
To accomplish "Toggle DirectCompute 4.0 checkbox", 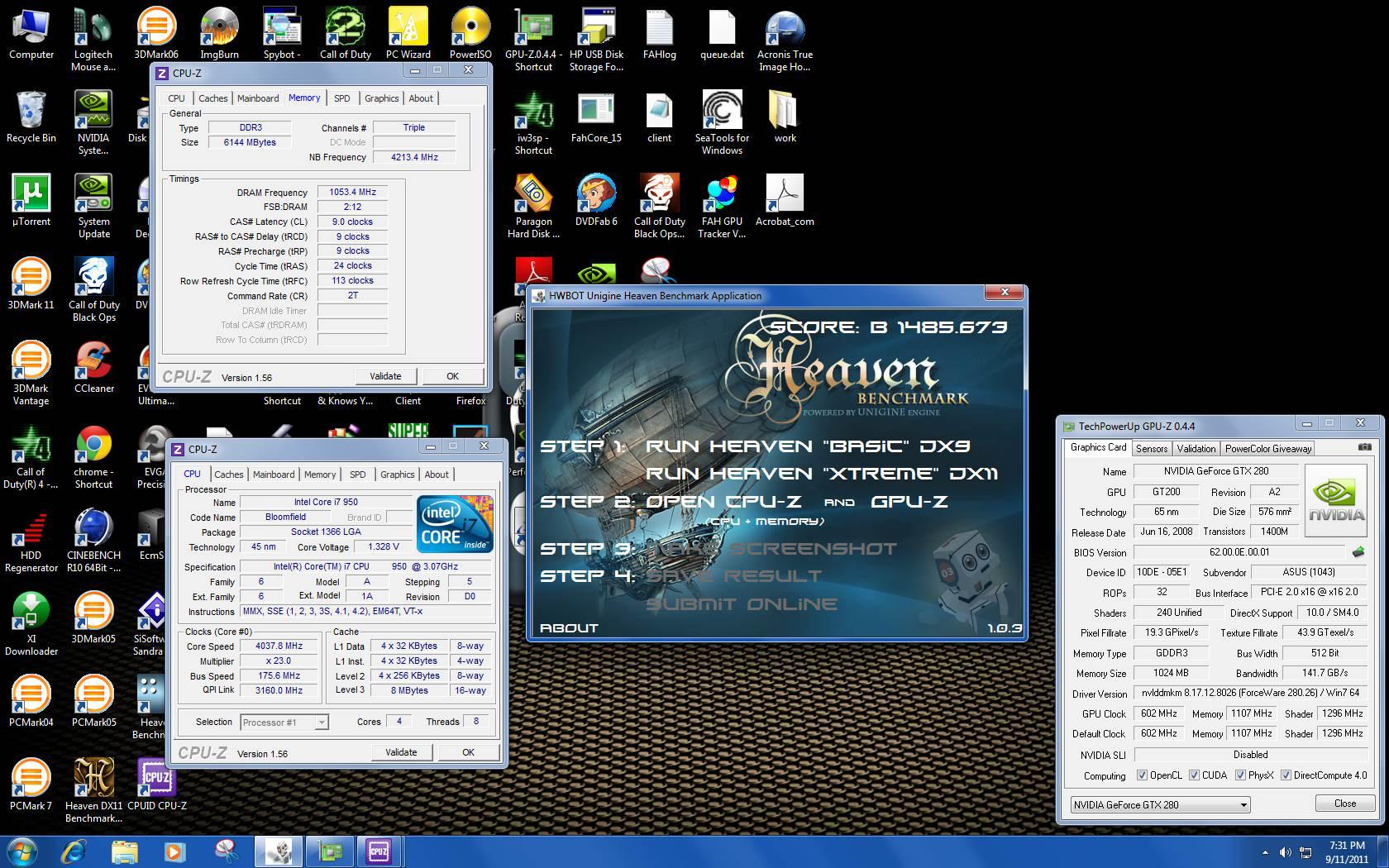I will coord(1286,775).
